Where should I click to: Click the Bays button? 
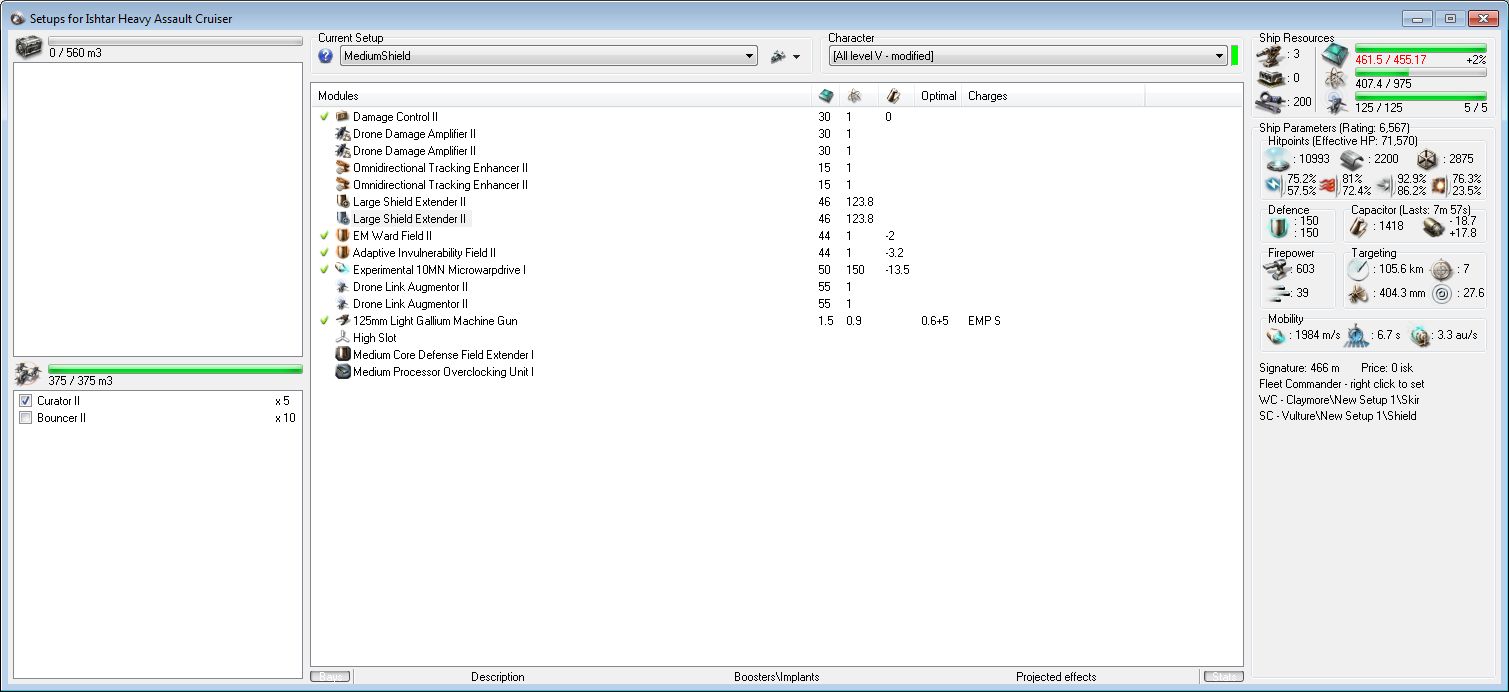[331, 677]
